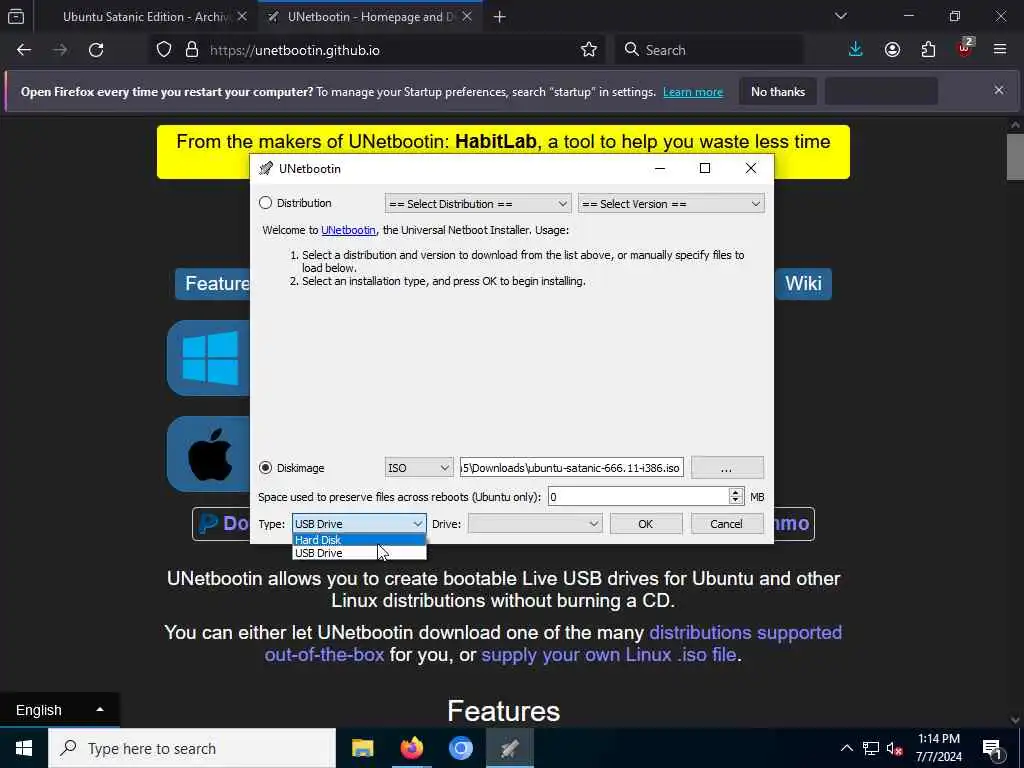Go back to the previous page
1024x768 pixels.
coord(24,50)
